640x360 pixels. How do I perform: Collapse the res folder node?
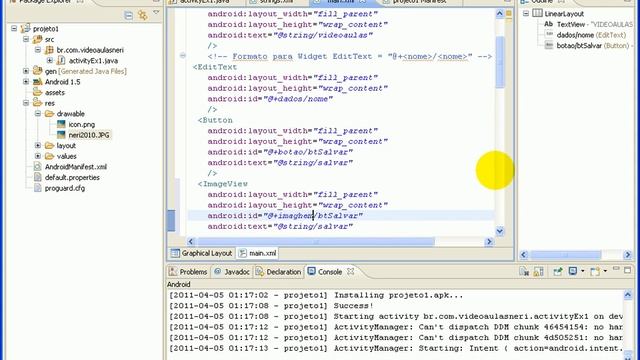pos(26,103)
